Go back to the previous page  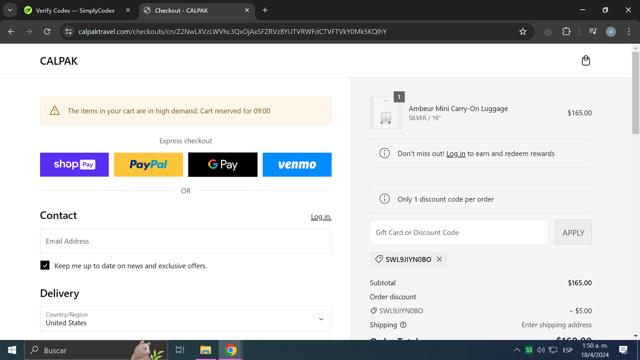point(11,31)
